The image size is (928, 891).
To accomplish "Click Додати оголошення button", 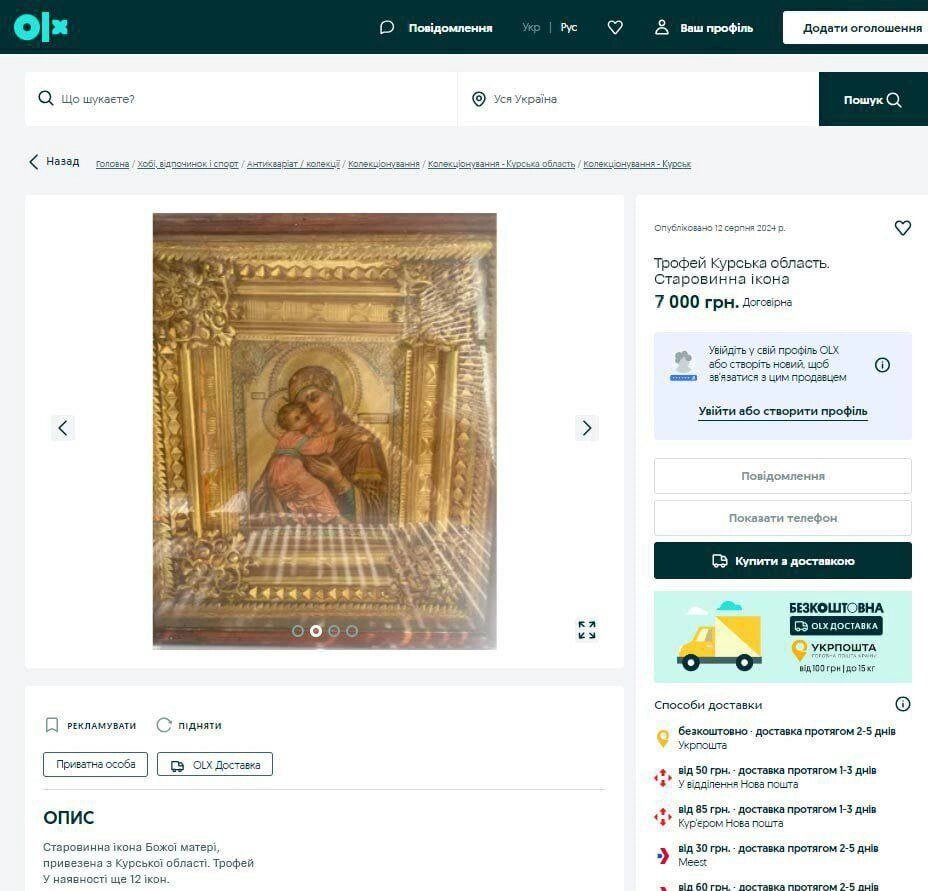I will (x=855, y=27).
